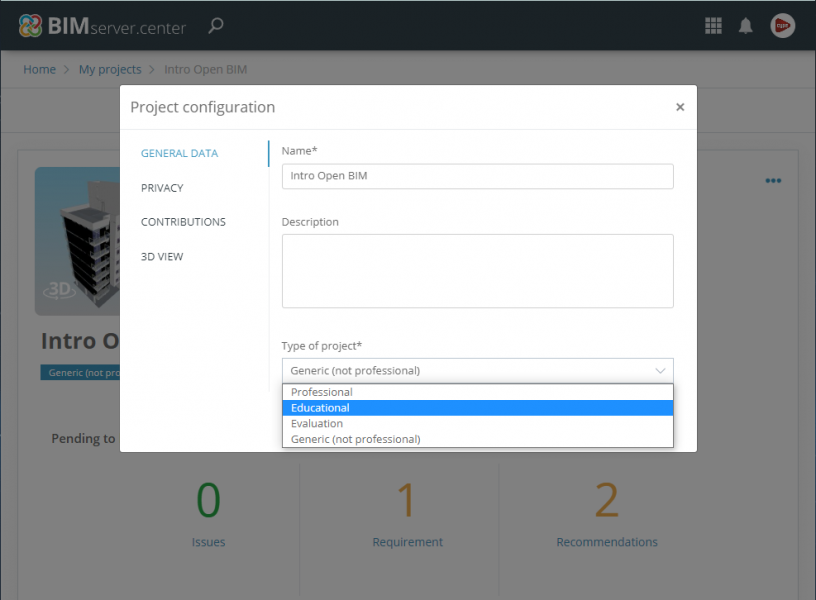This screenshot has width=816, height=600.
Task: Select Generic (not professional) list option
Action: click(355, 439)
